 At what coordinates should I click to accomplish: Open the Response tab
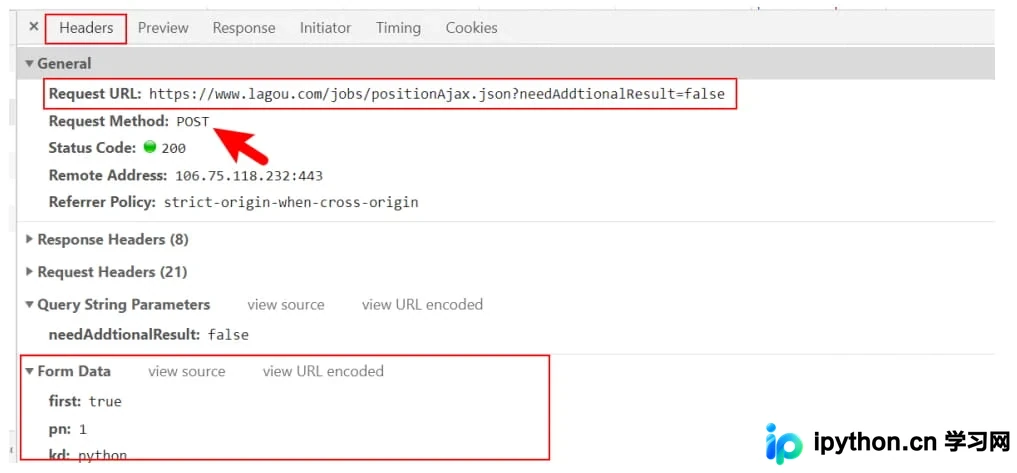point(244,29)
